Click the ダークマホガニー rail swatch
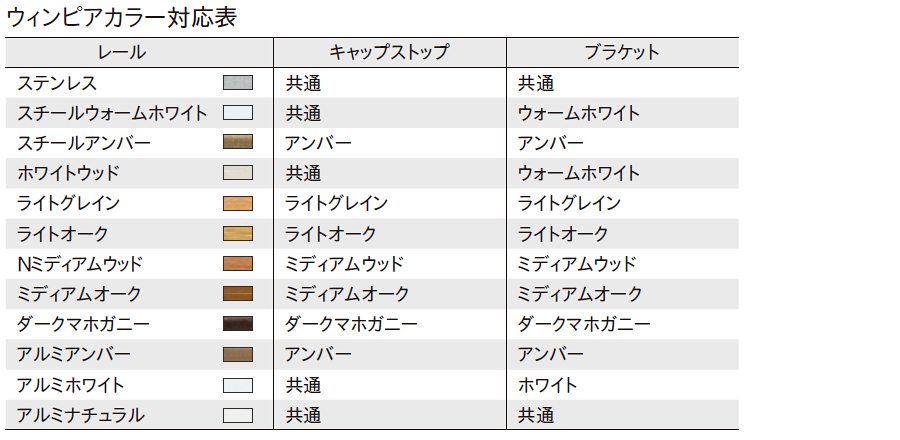The width and height of the screenshot is (900, 440). (x=238, y=324)
